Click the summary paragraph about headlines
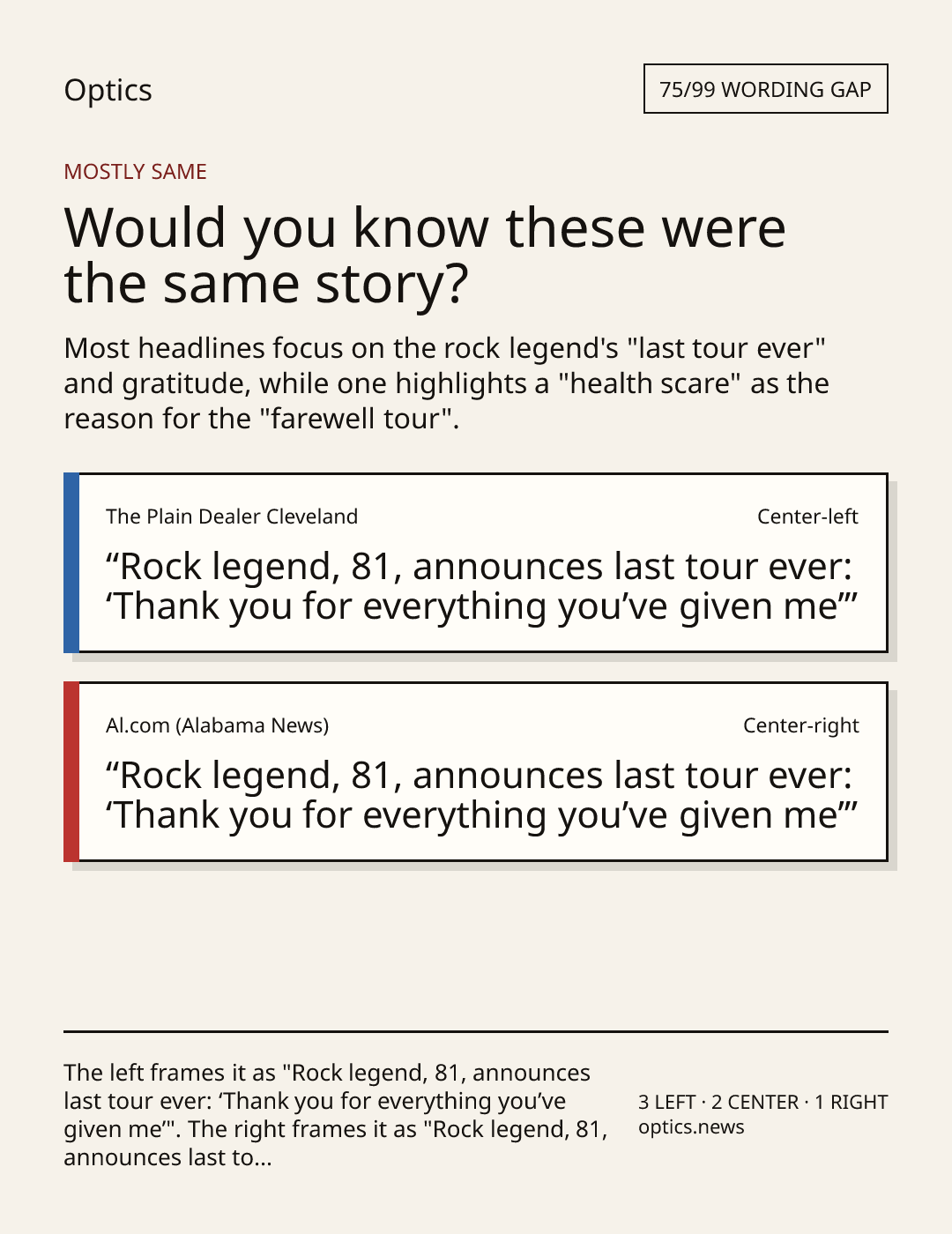 click(x=446, y=383)
